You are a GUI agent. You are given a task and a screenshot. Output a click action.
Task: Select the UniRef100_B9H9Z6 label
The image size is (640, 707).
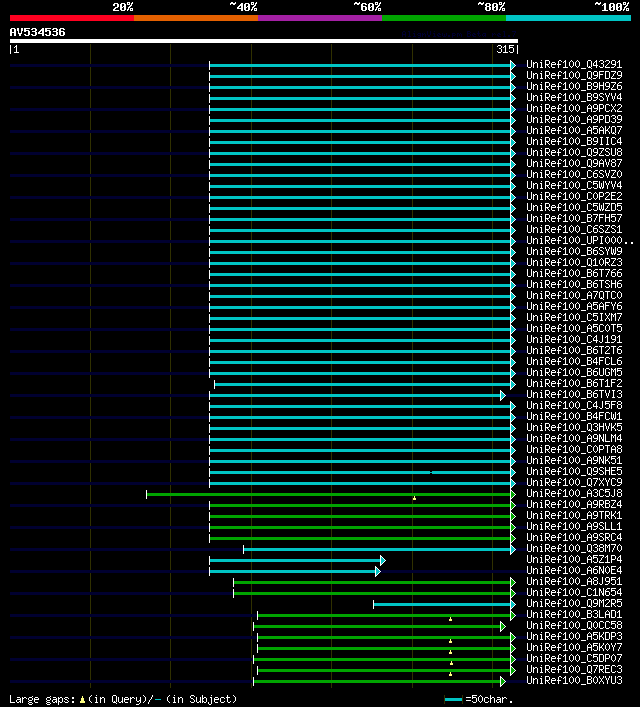tap(574, 87)
